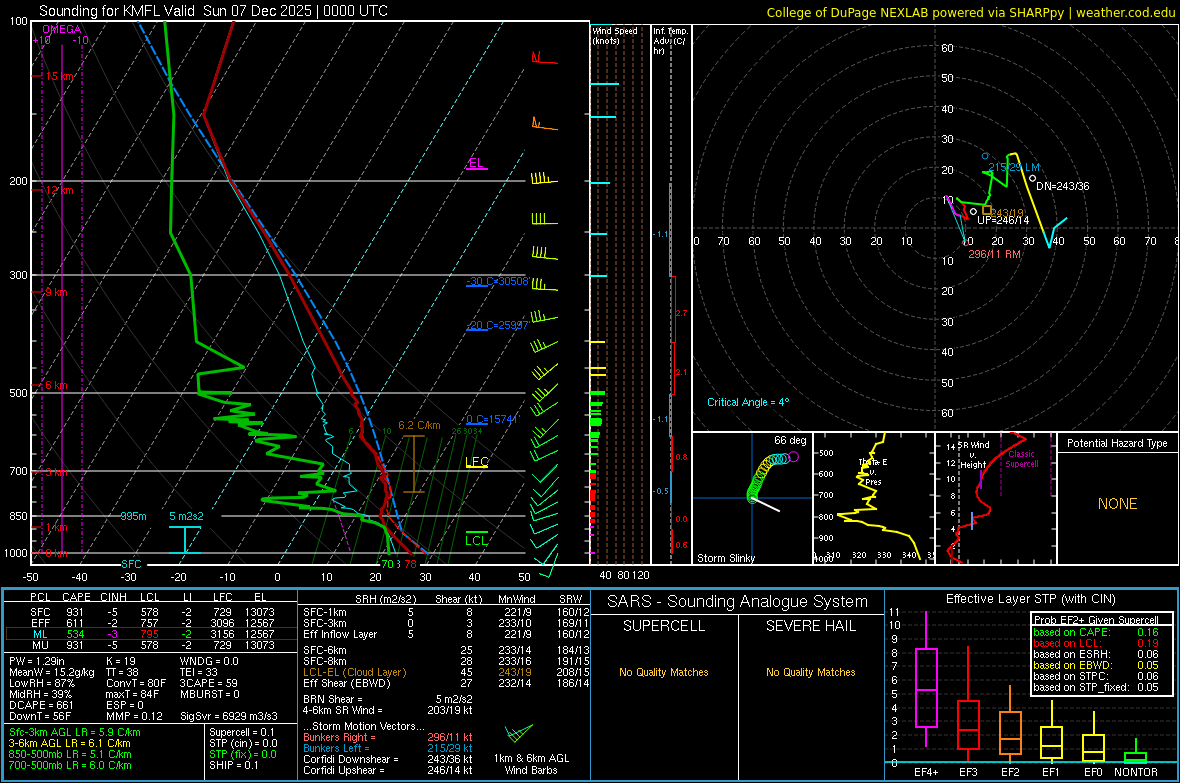1180x783 pixels.
Task: Click the OMEGA label
Action: pos(61,29)
